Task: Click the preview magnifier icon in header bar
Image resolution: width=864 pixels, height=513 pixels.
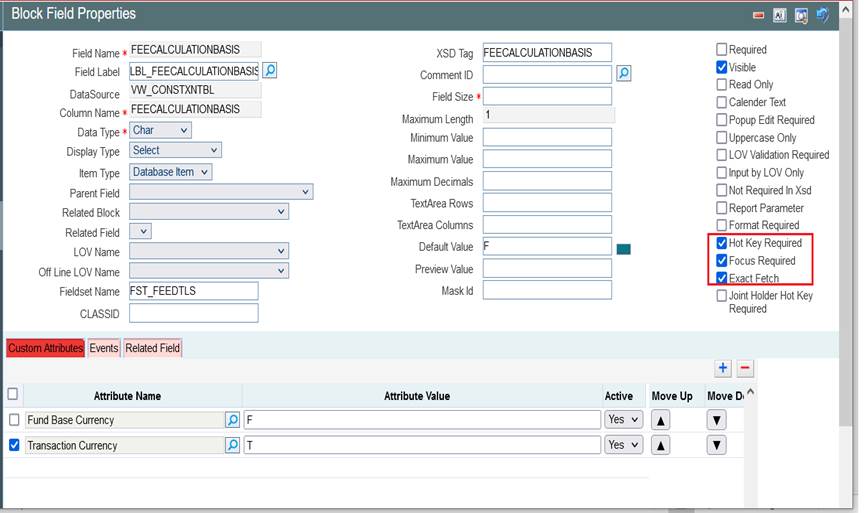Action: (801, 15)
